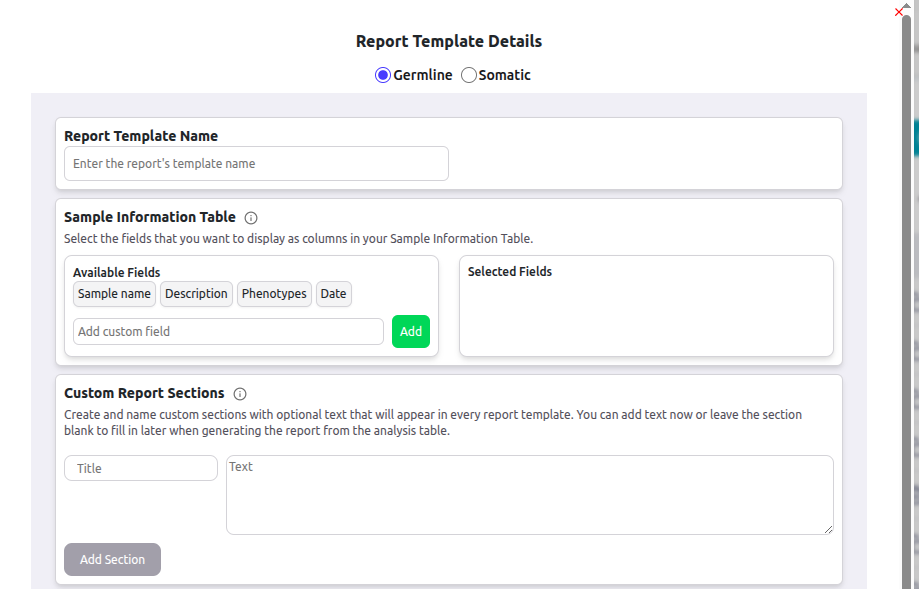919x589 pixels.
Task: Click into the Add custom field box
Action: [x=228, y=332]
